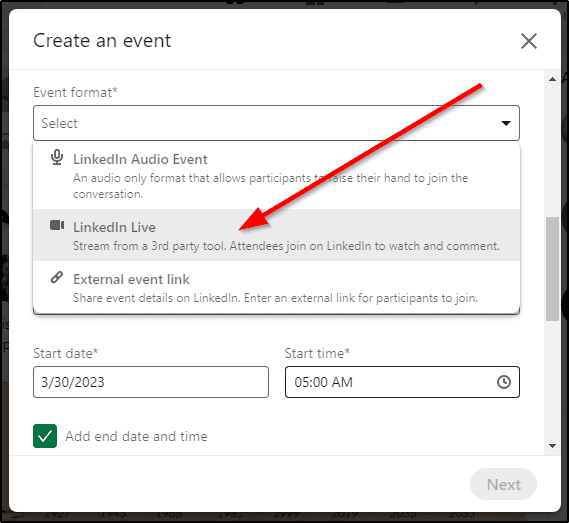Click the Audio Event description text
The height and width of the screenshot is (523, 569).
coord(270,186)
